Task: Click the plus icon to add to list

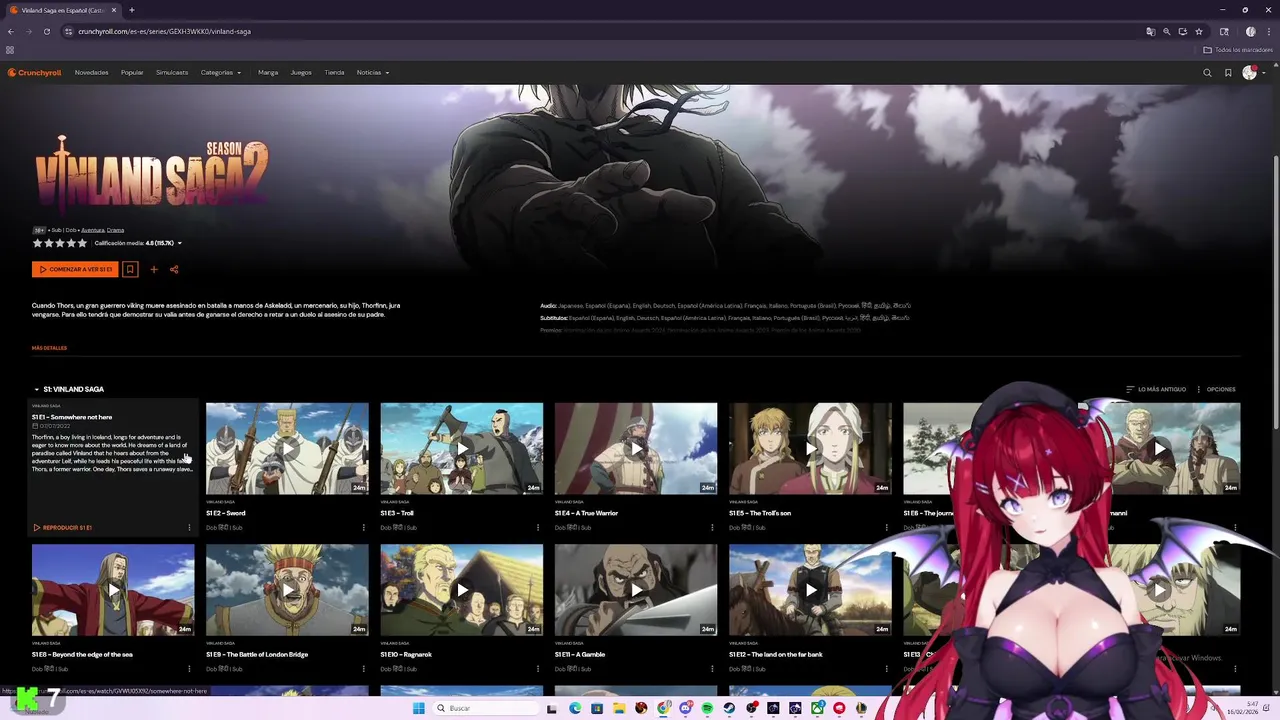Action: [x=154, y=269]
